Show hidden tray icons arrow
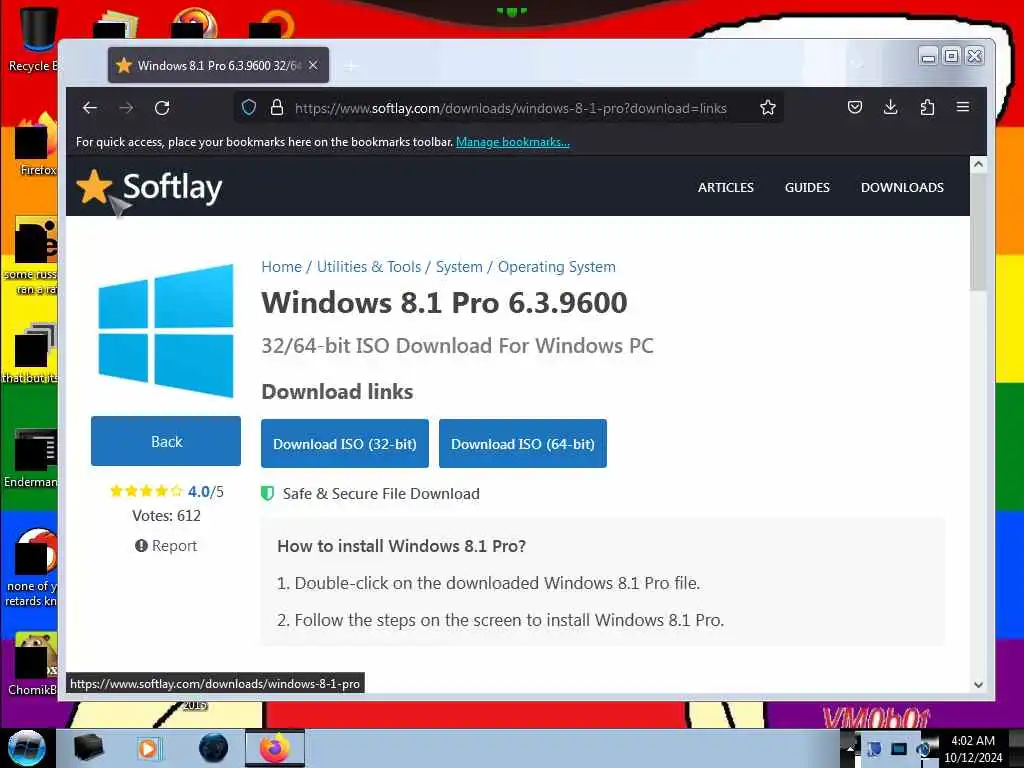 pos(850,749)
